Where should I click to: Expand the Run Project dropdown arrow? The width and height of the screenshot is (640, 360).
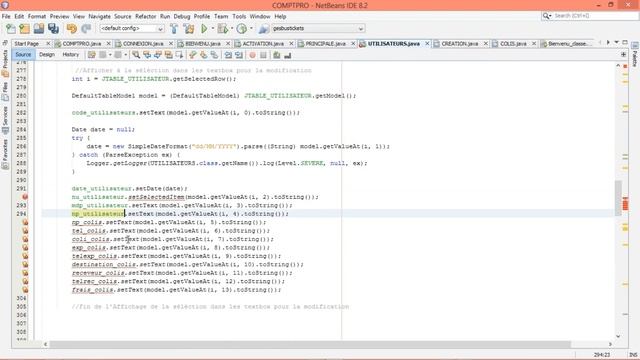[x=213, y=29]
